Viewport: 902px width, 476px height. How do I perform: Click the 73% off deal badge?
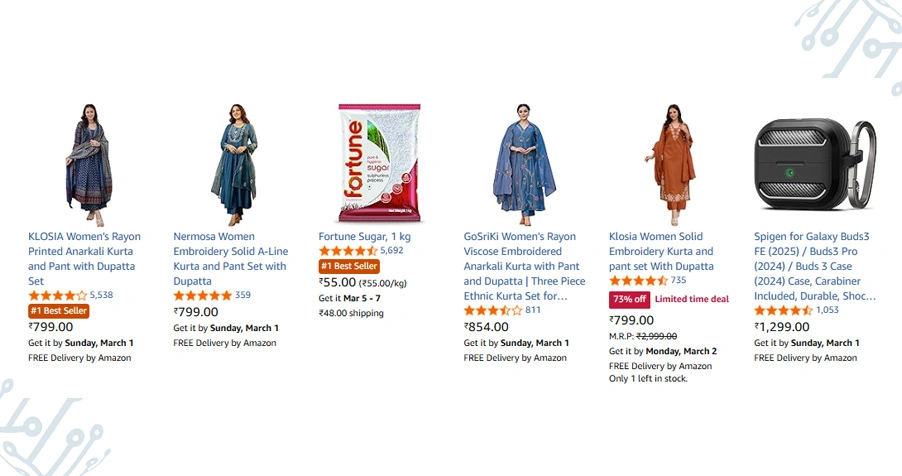pyautogui.click(x=630, y=299)
